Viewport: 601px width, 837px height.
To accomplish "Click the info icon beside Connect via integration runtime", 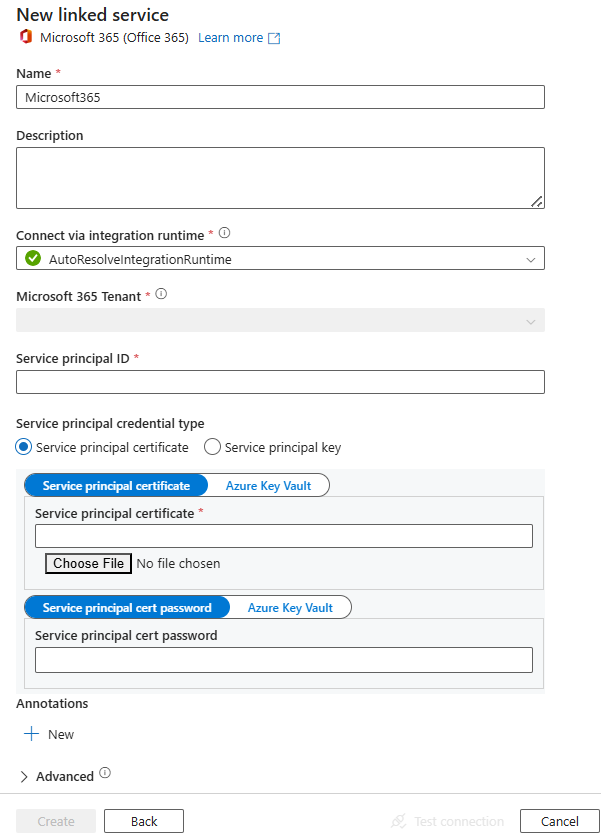I will tap(223, 233).
